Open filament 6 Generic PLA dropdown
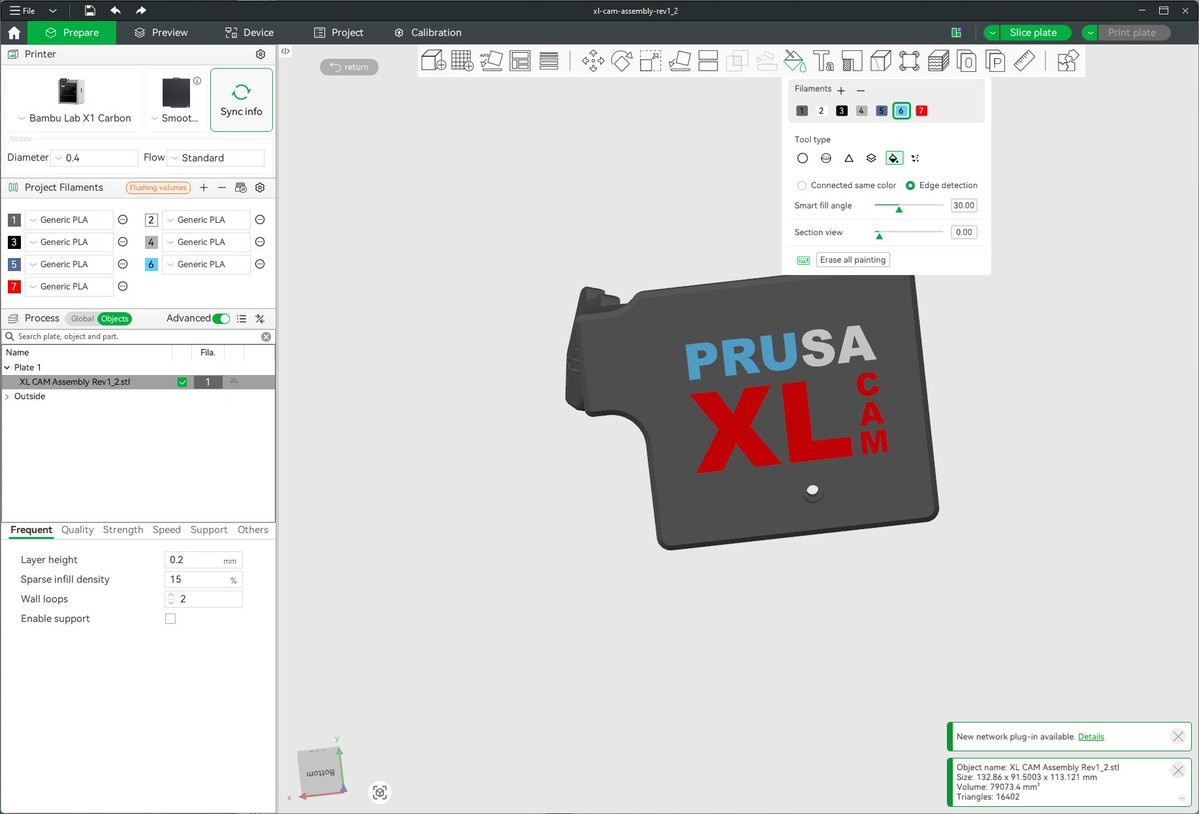 pos(206,264)
